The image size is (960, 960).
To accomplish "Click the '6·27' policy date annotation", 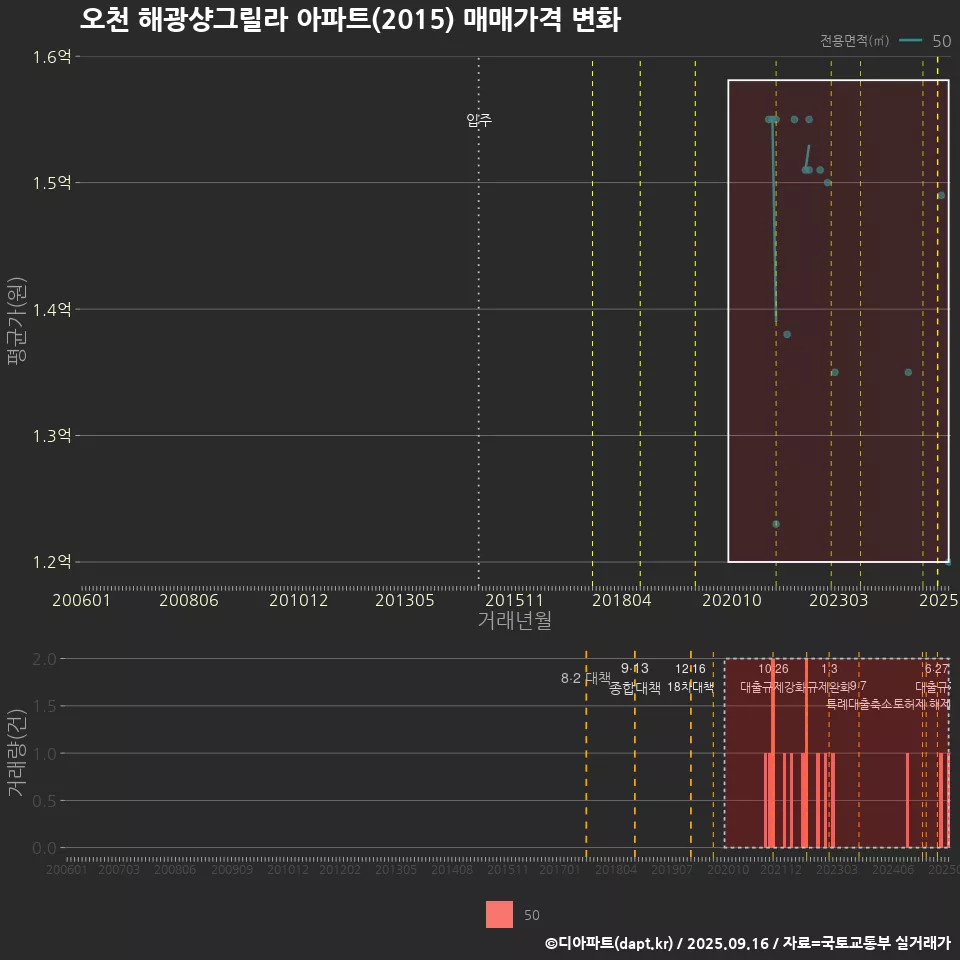I will (x=937, y=669).
